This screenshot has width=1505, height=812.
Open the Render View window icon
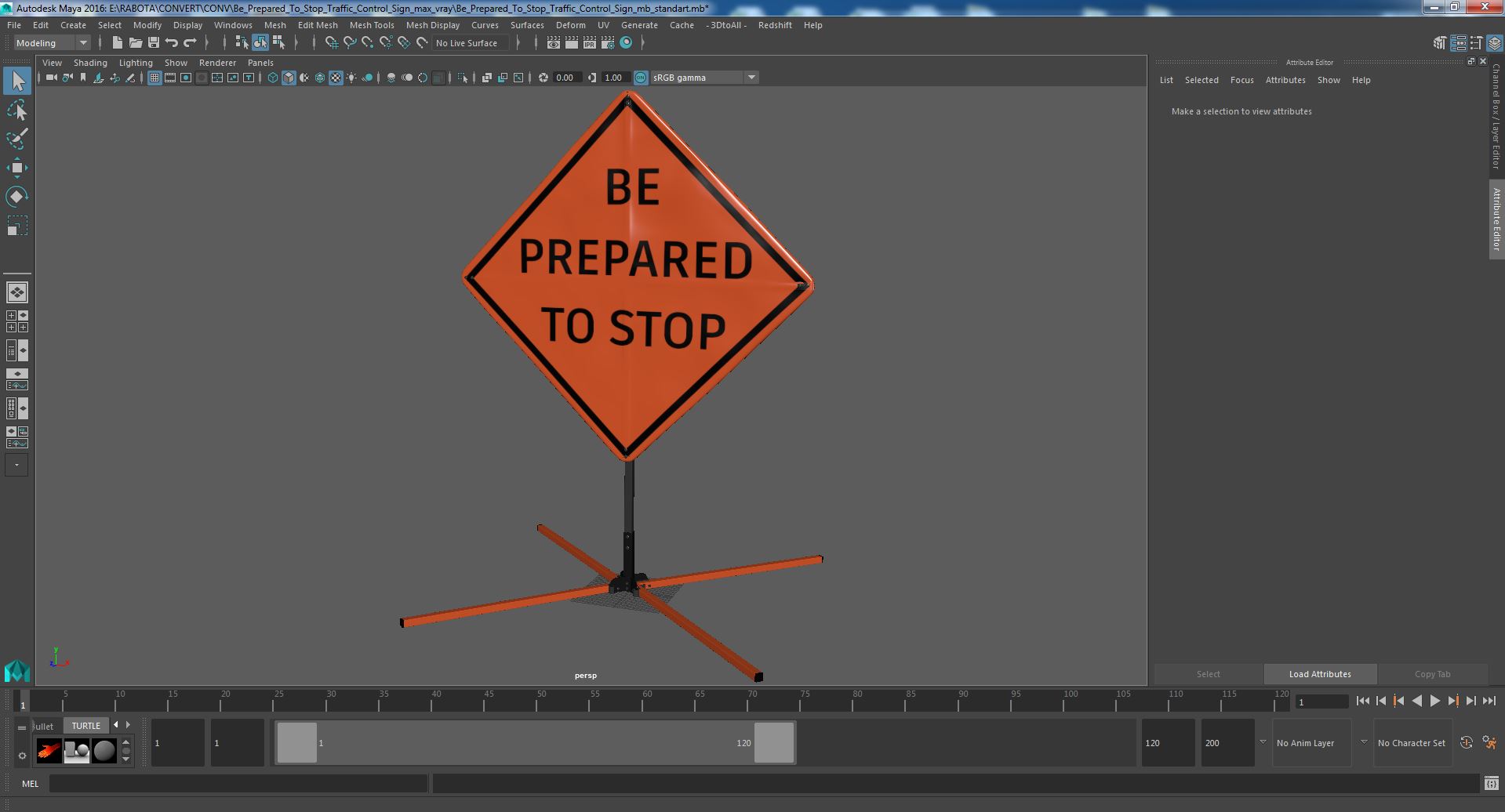tap(554, 43)
